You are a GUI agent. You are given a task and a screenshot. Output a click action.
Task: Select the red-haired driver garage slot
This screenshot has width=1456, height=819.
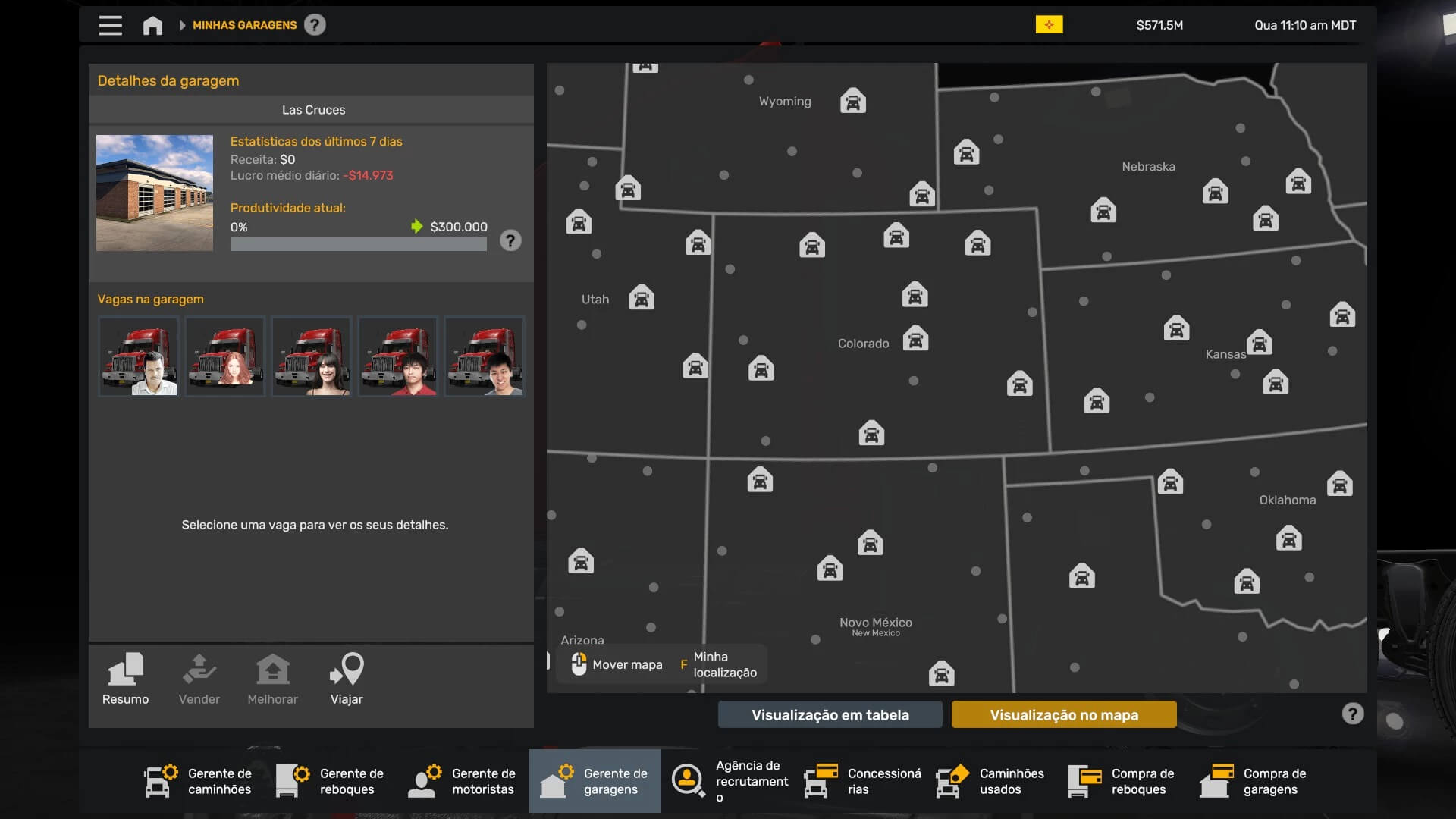coord(225,356)
